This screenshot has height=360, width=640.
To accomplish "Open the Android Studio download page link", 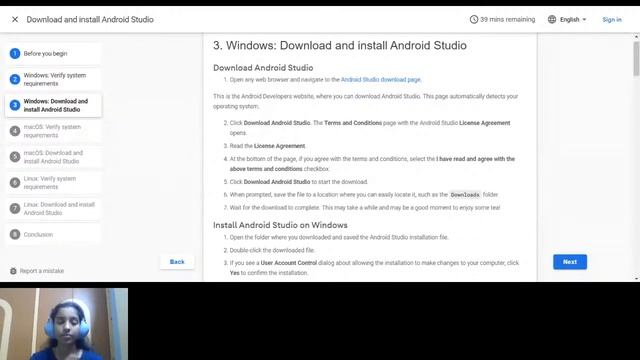I will [380, 80].
